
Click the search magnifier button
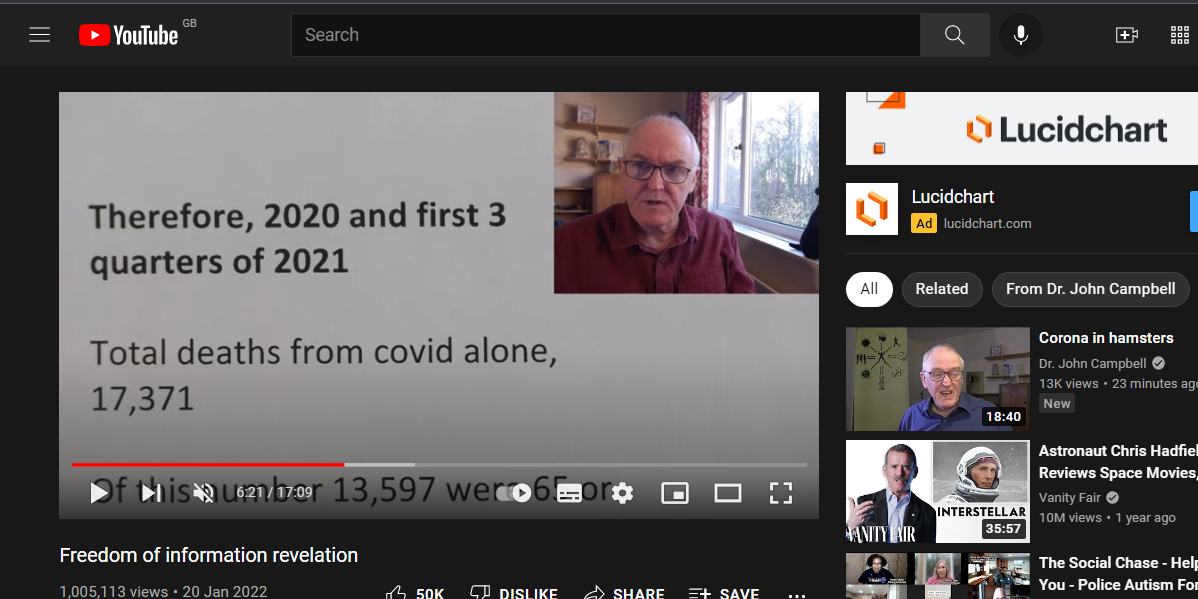(954, 34)
